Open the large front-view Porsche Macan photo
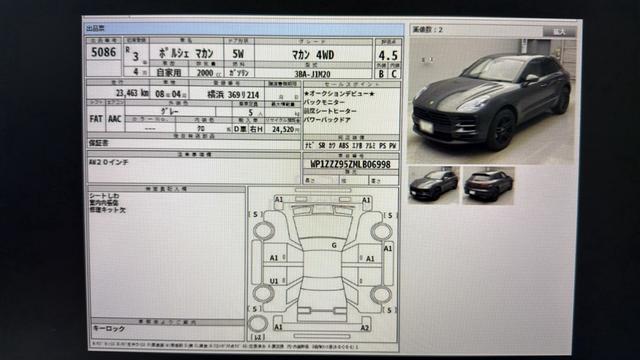This screenshot has height=360, width=640. pos(492,101)
